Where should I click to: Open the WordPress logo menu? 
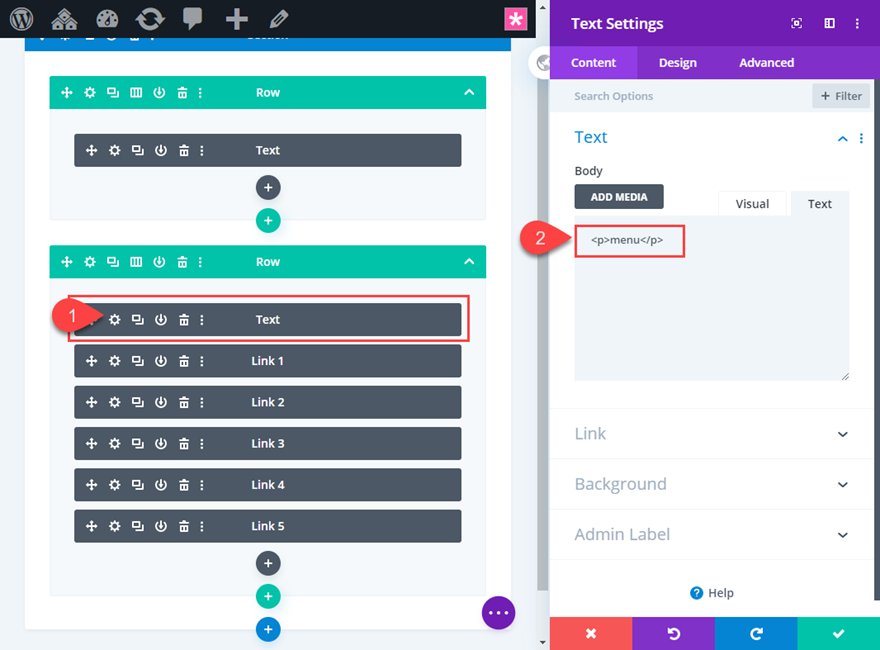(21, 19)
